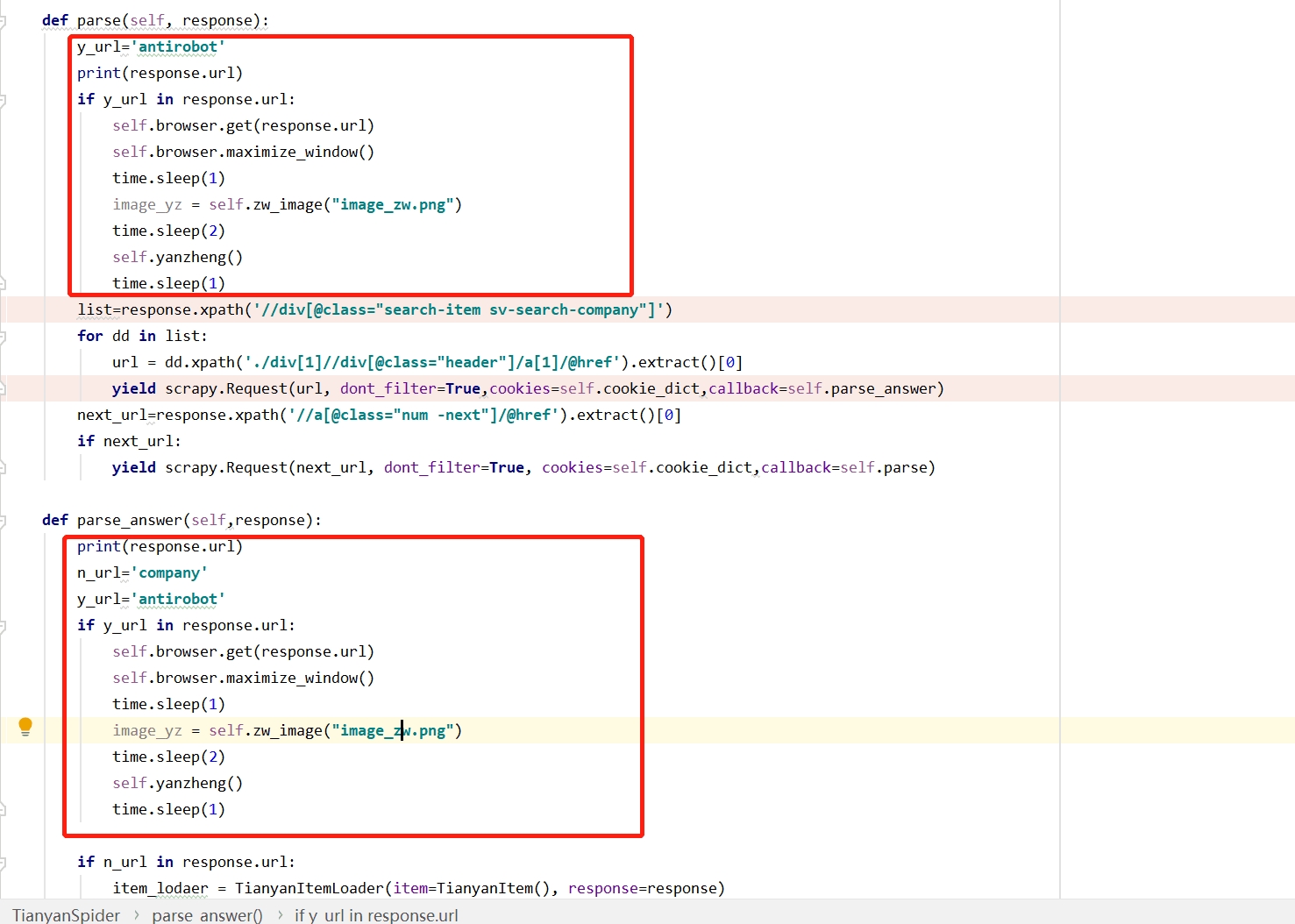Click the 'next_url=response.xpath' line
This screenshot has width=1295, height=924.
click(x=379, y=415)
